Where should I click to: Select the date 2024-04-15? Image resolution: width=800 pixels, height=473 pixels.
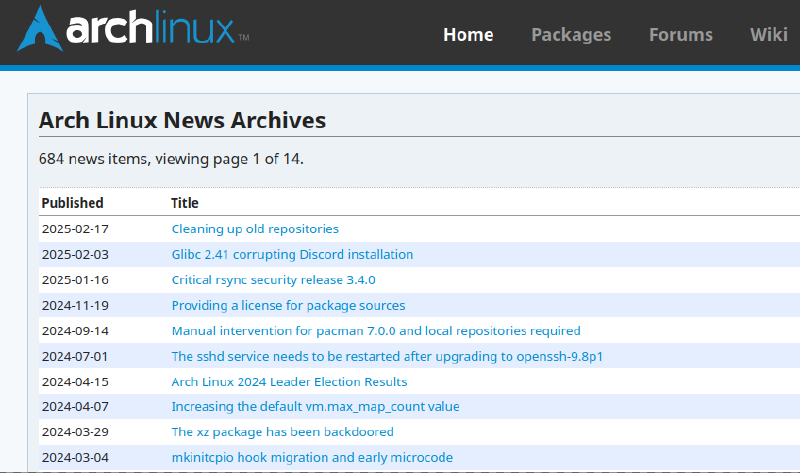(76, 382)
